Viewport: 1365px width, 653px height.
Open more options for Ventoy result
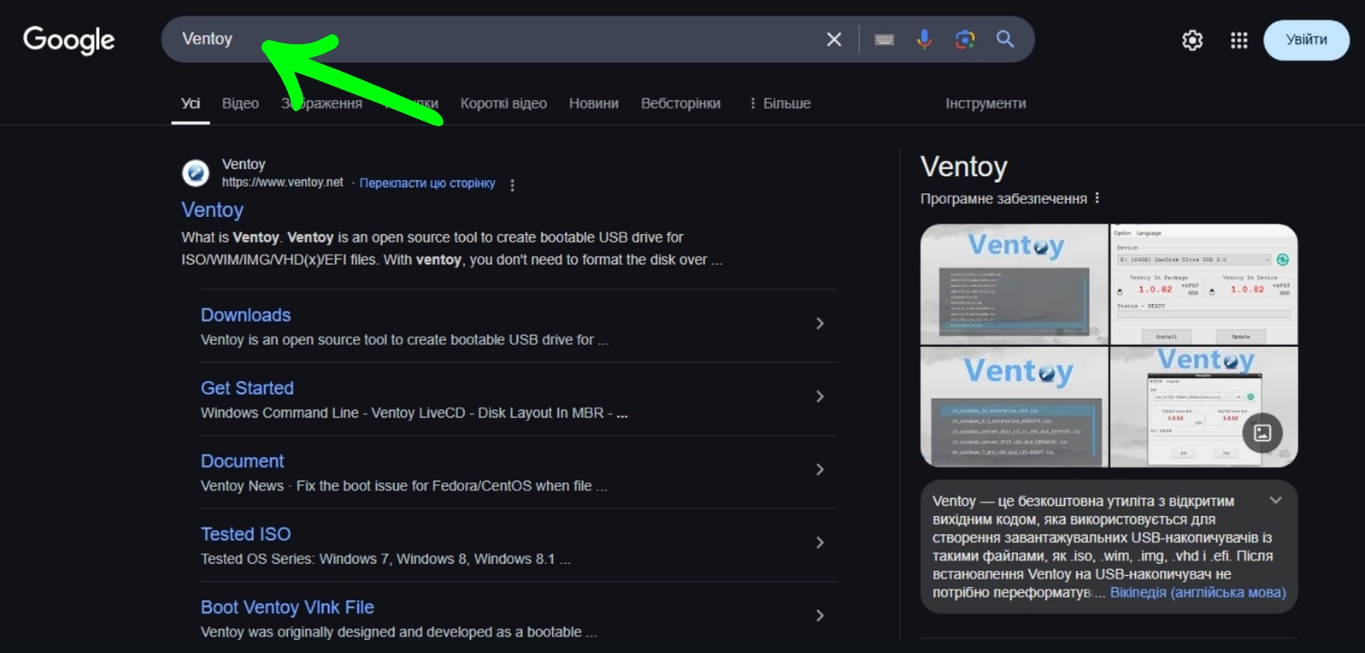point(513,185)
